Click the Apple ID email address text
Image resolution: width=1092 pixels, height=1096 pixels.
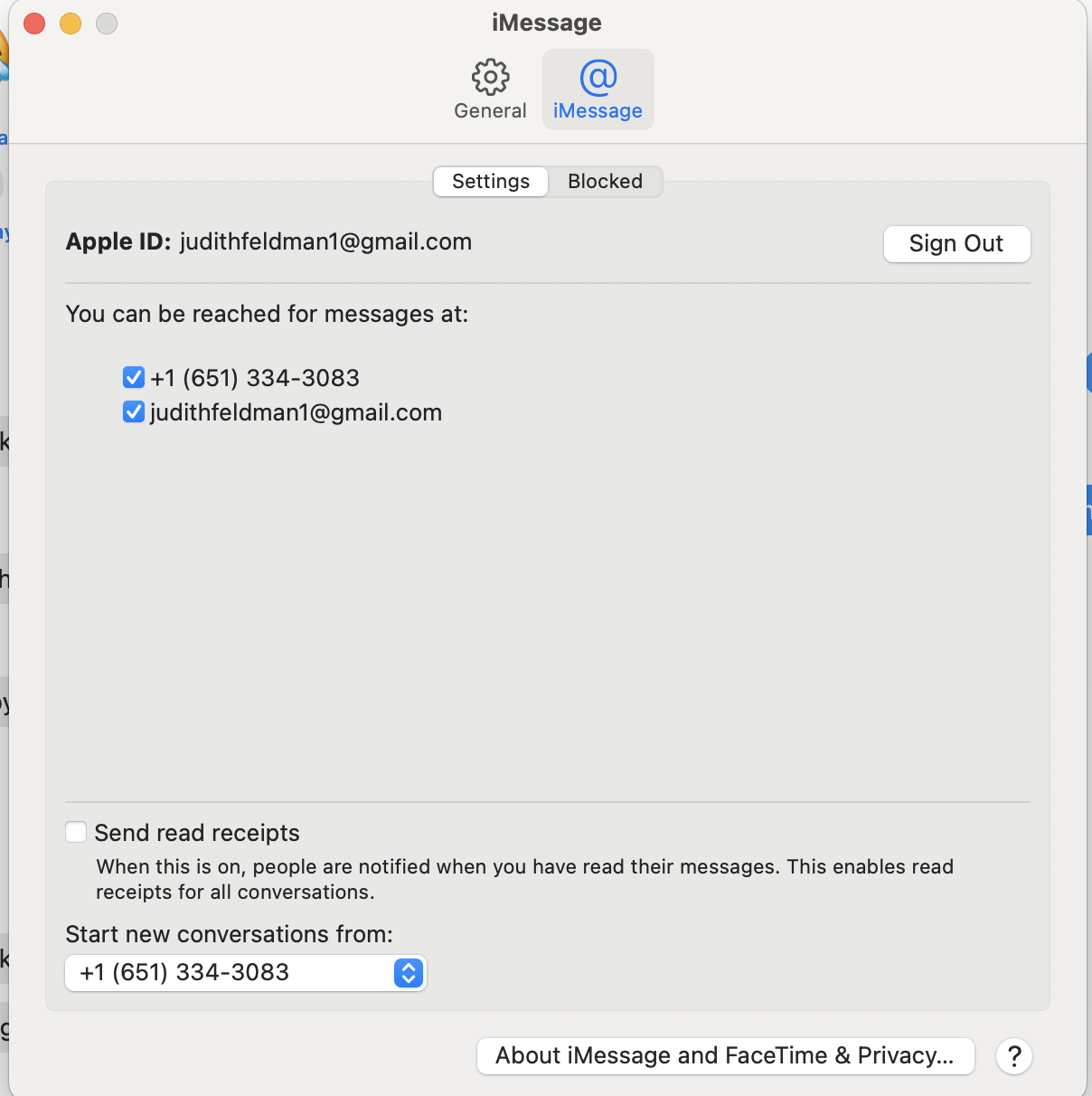325,241
